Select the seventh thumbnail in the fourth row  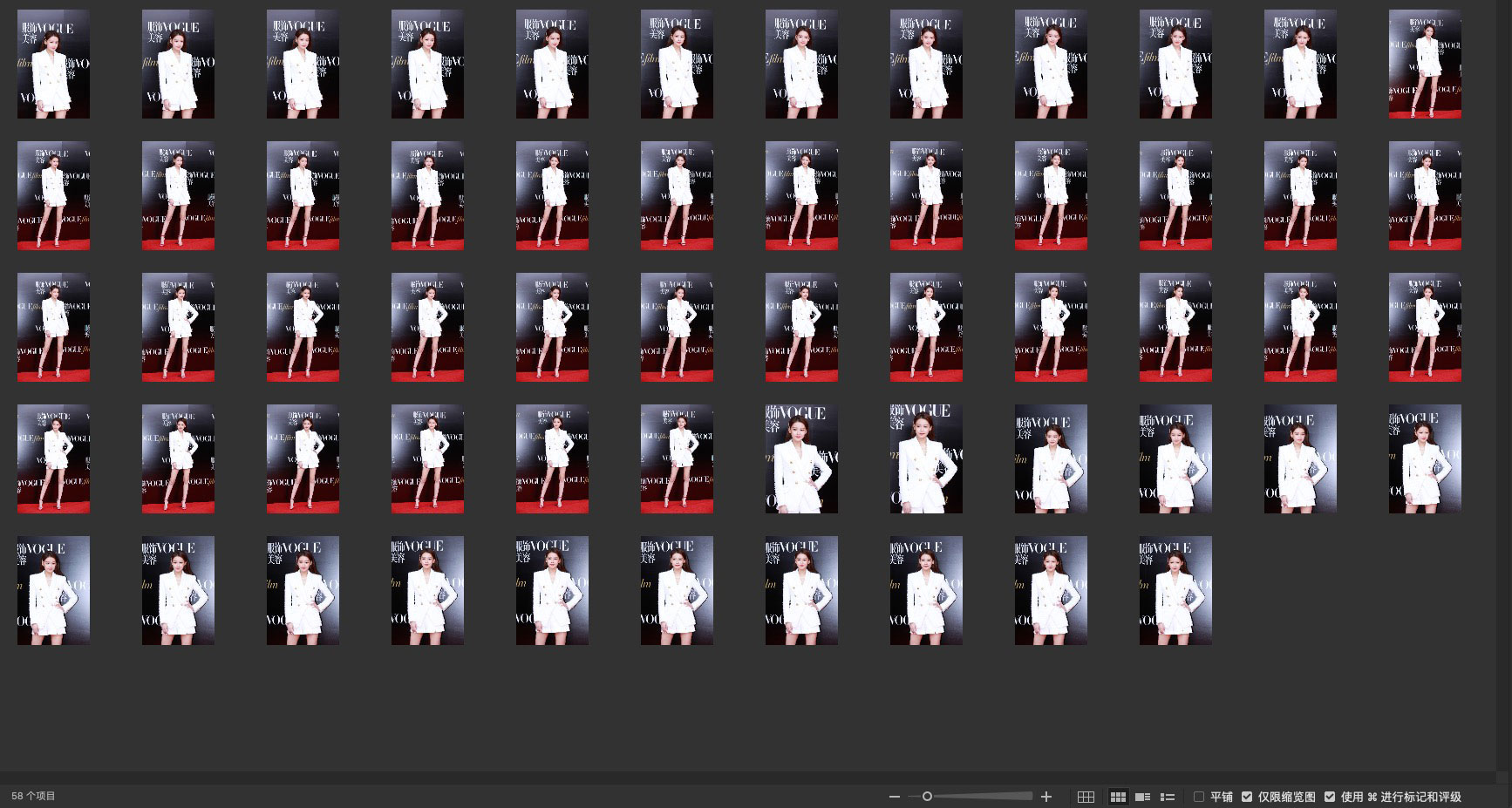pos(801,458)
